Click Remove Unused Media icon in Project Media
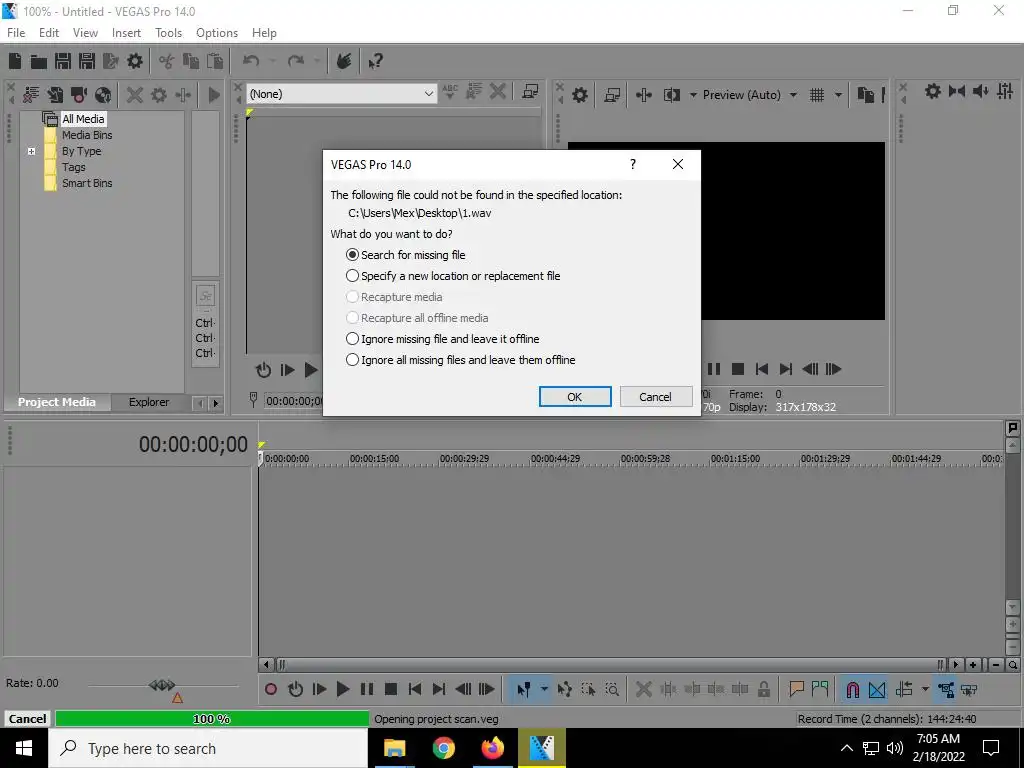This screenshot has width=1024, height=768. [31, 95]
